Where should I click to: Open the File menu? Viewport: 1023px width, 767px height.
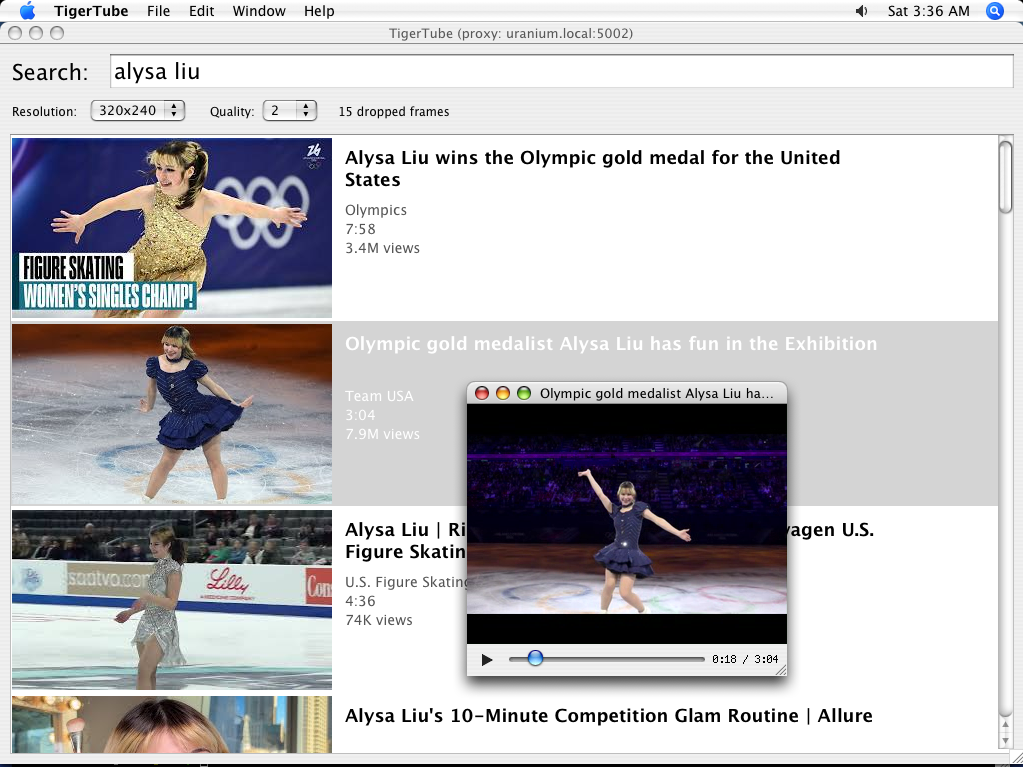(159, 11)
